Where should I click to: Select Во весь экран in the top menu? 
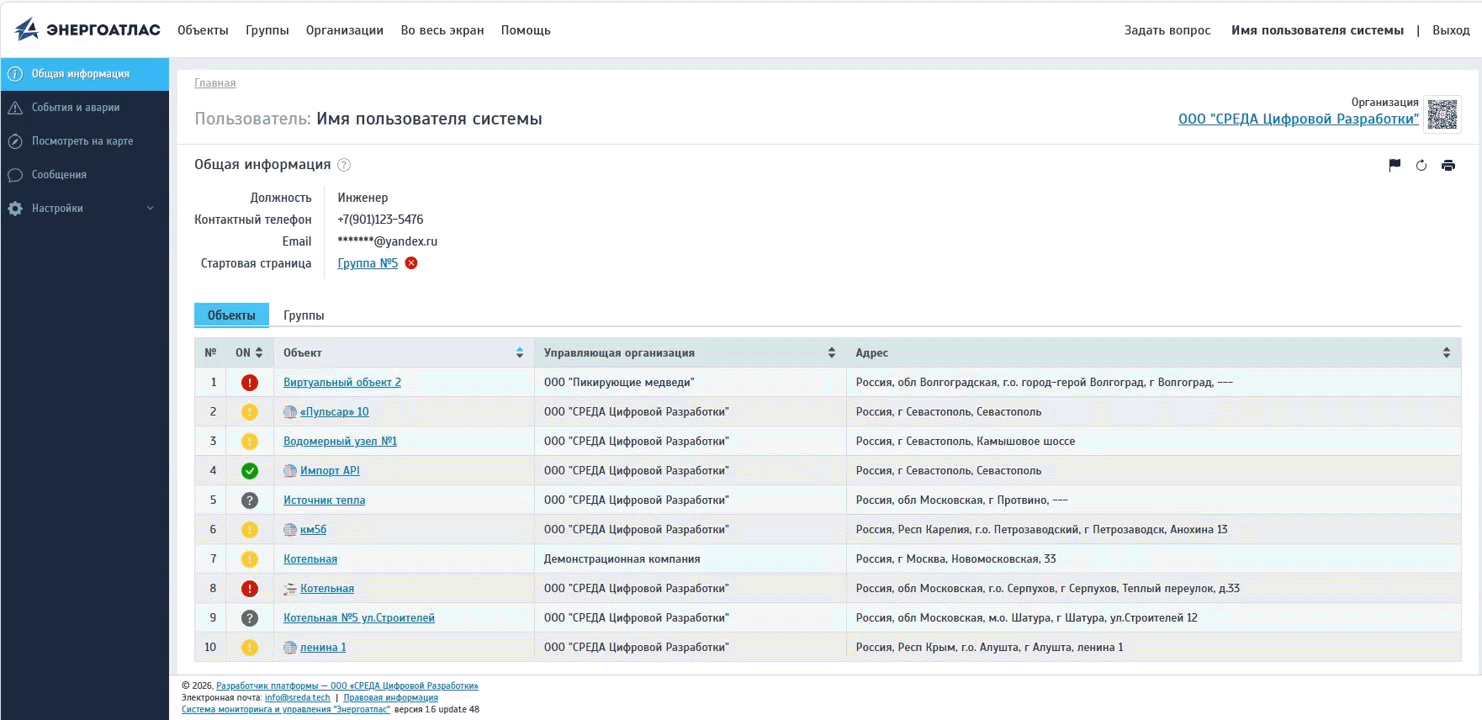tap(442, 30)
